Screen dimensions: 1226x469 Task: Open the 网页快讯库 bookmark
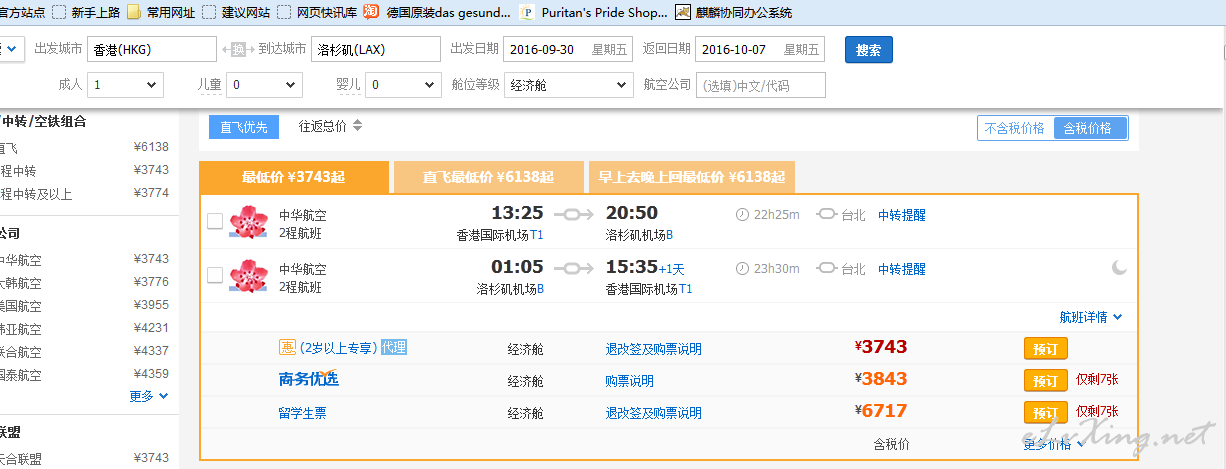point(317,12)
